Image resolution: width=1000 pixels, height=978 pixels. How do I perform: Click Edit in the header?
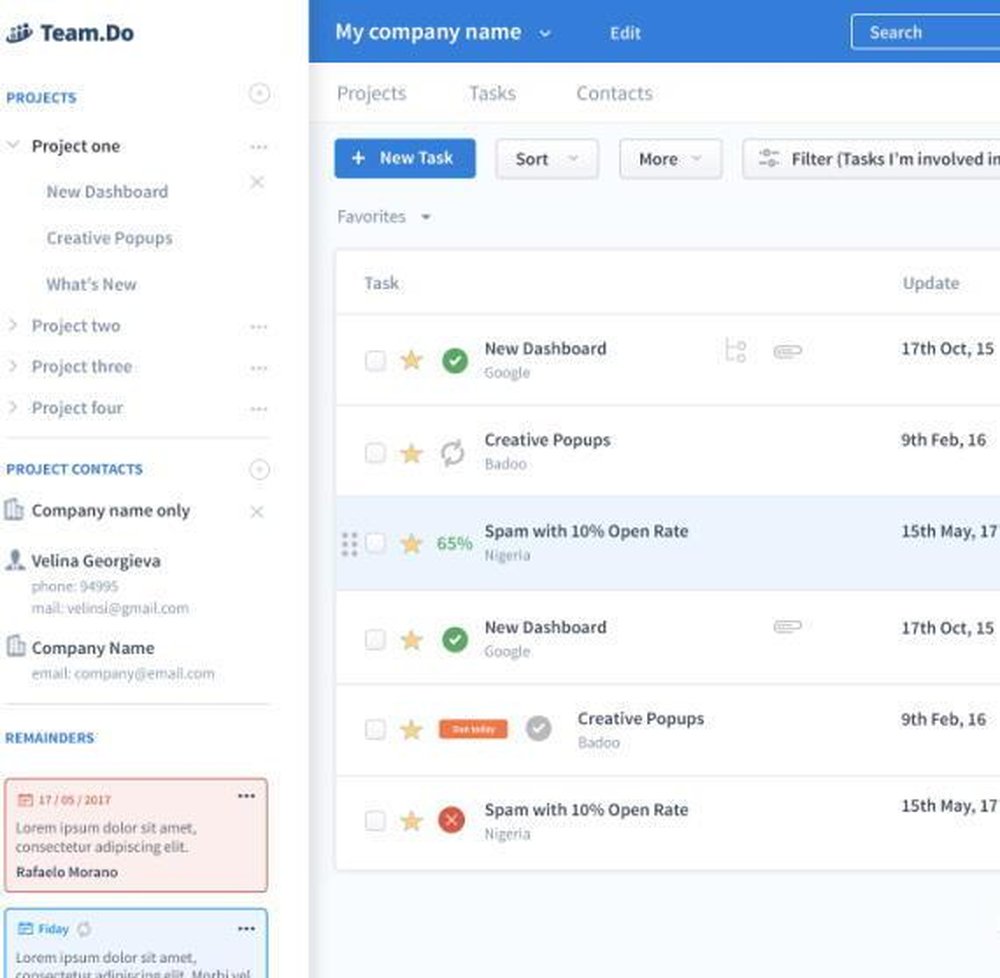[625, 33]
